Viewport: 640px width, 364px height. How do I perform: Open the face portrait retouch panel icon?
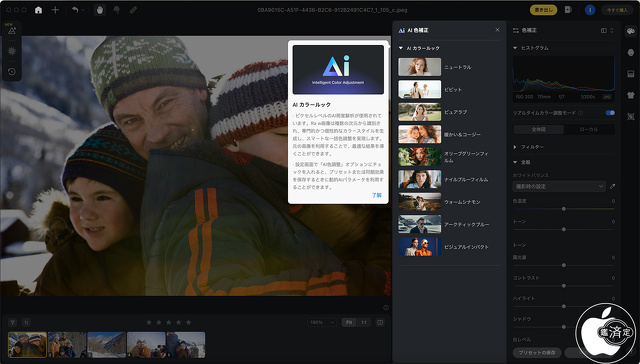point(631,53)
